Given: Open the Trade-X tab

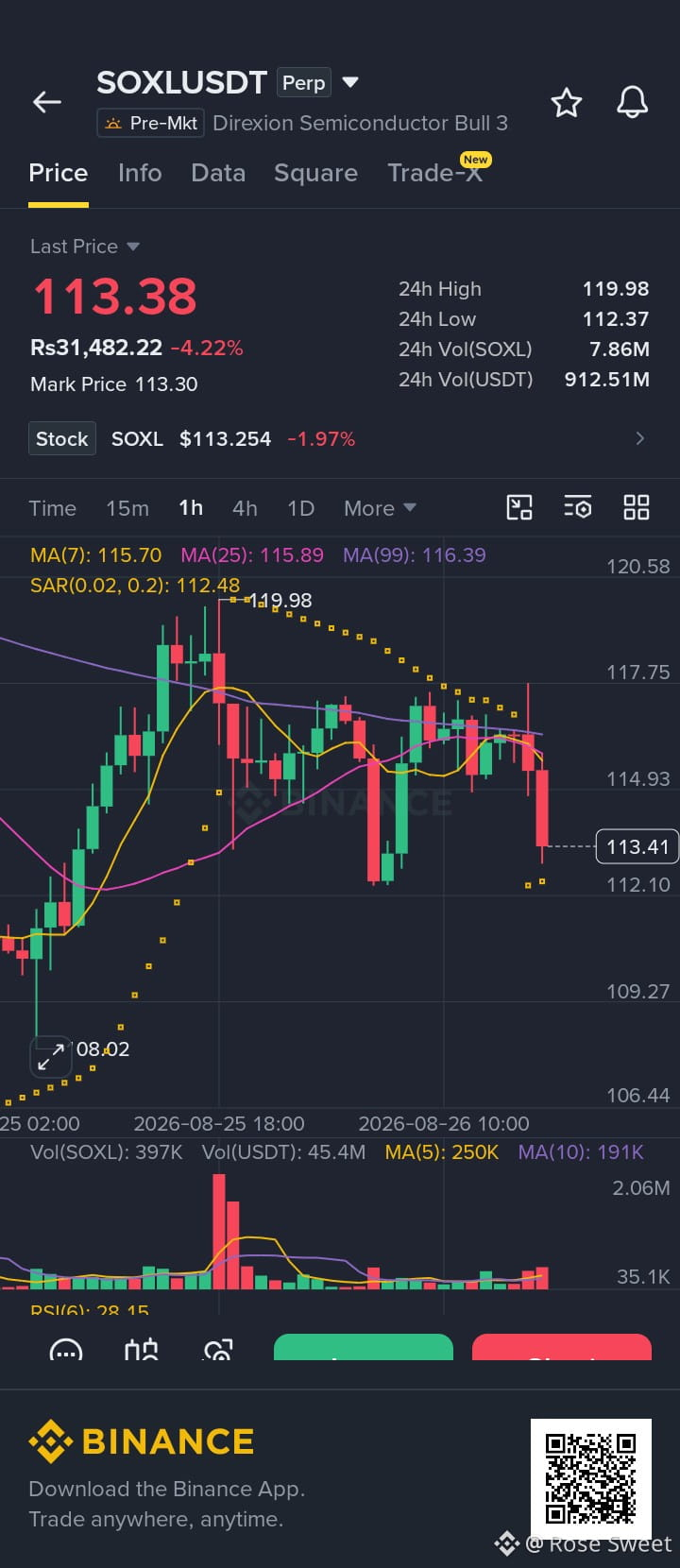Looking at the screenshot, I should (x=435, y=173).
